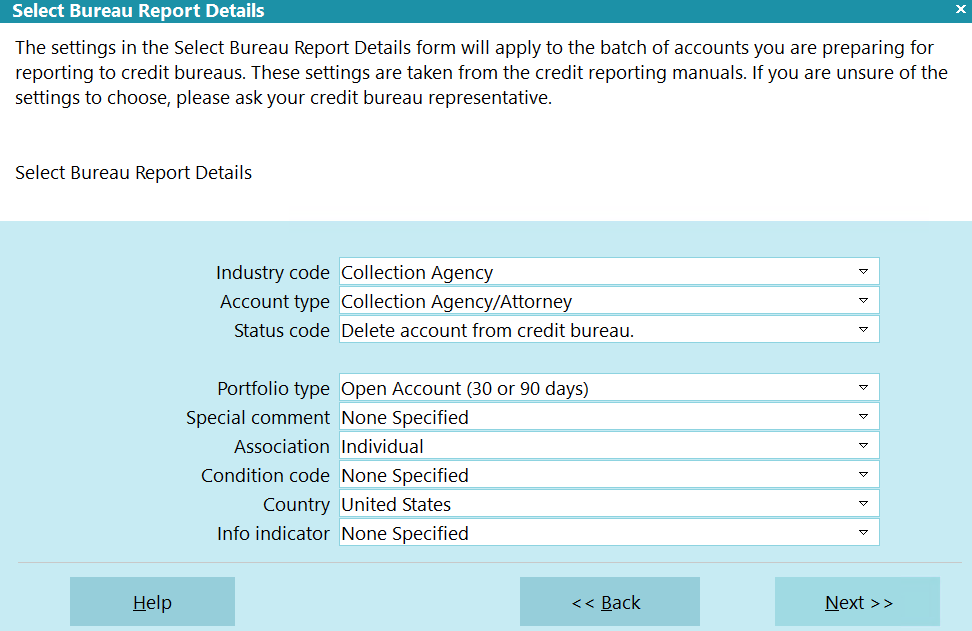Click the Delete account from credit bureau field
The image size is (972, 631).
click(x=609, y=330)
